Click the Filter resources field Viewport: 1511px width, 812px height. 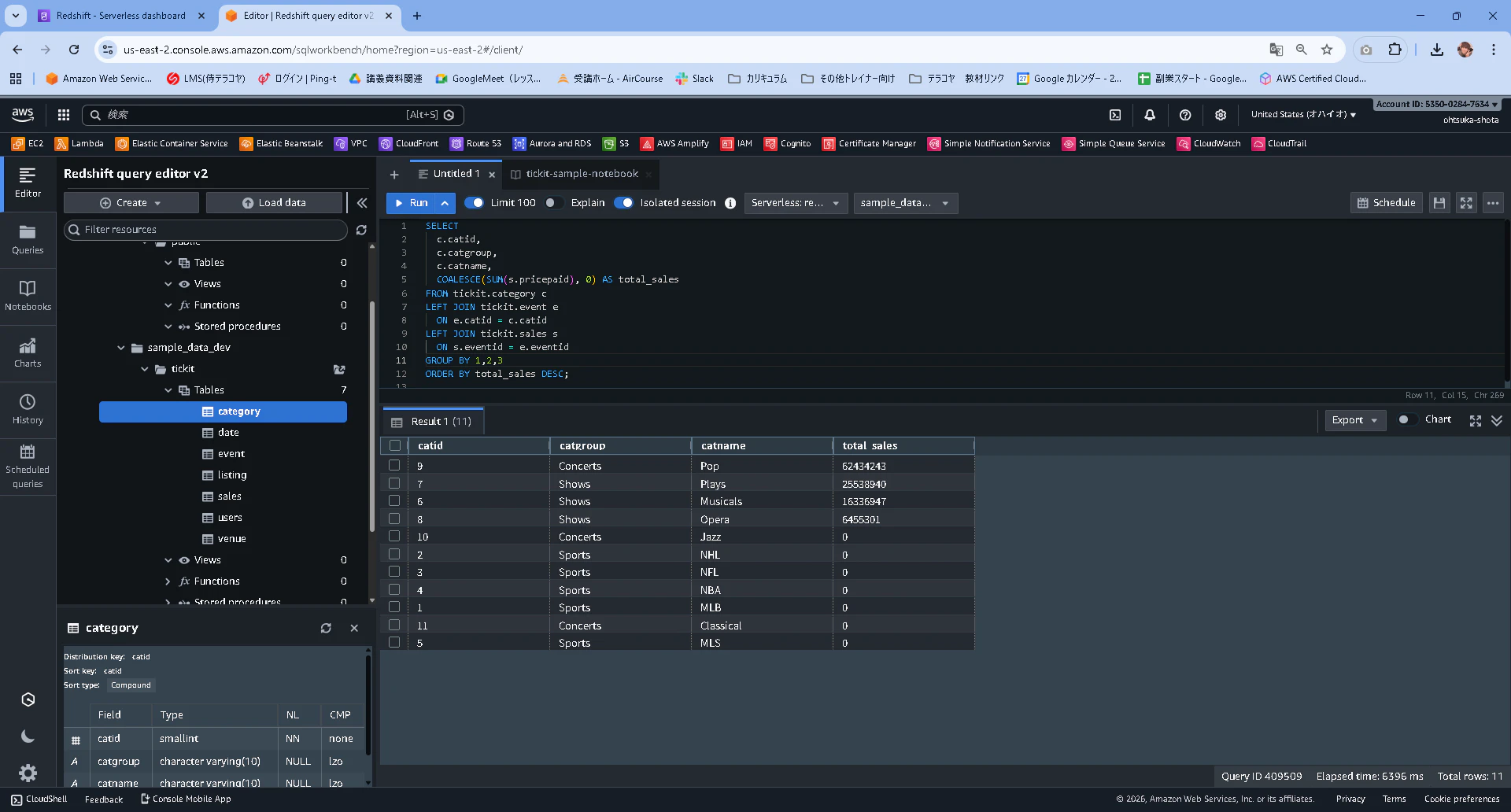205,230
